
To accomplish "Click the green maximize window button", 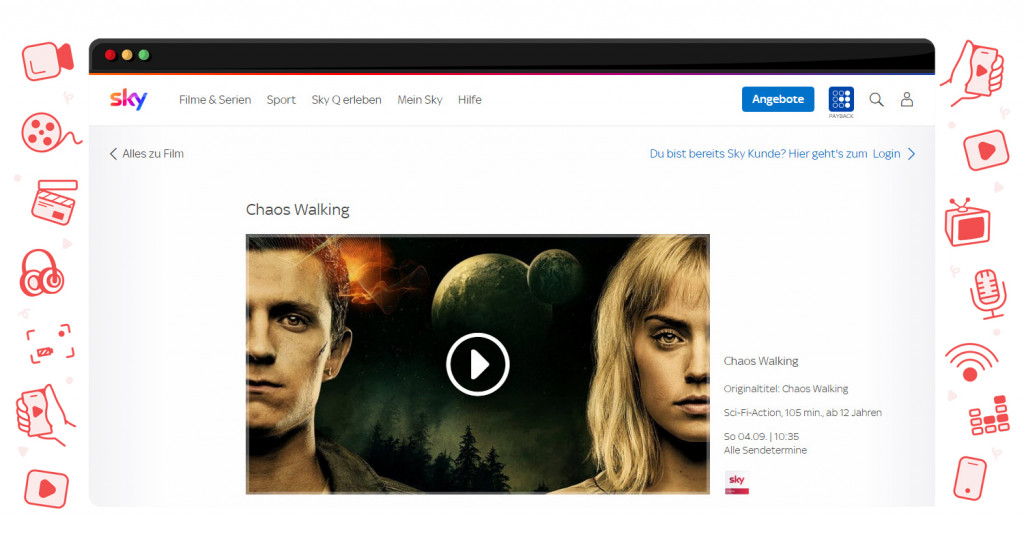I will coord(144,55).
